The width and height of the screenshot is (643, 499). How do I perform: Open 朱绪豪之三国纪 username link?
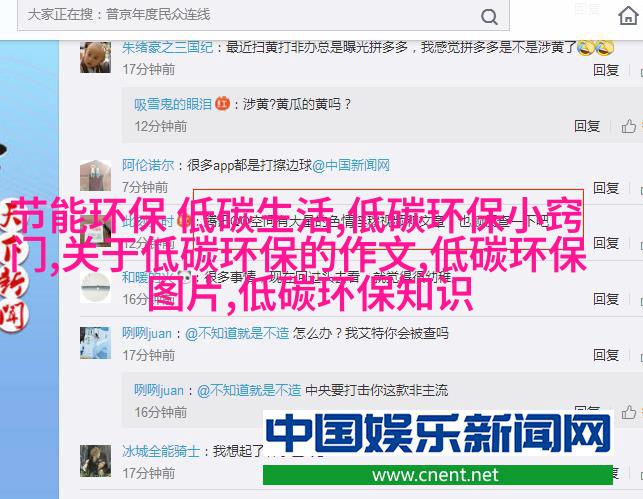click(x=167, y=48)
